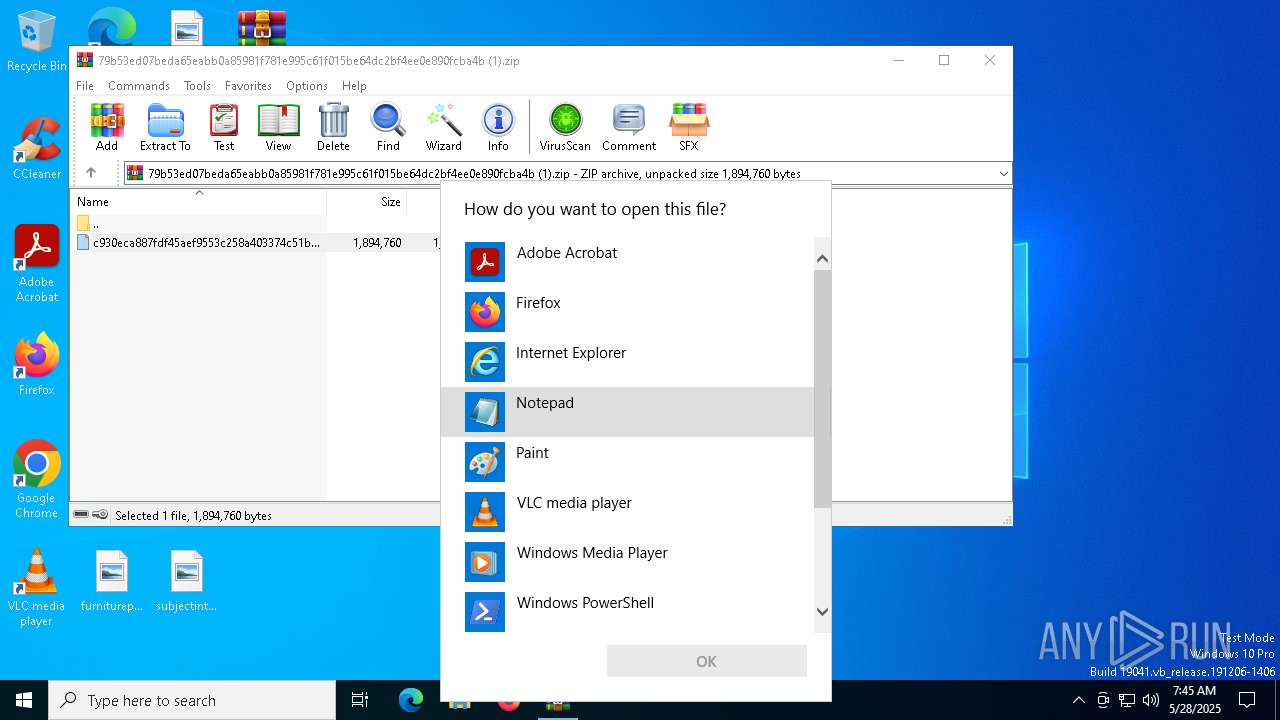Select Internet Explorer to open the file

click(x=628, y=362)
